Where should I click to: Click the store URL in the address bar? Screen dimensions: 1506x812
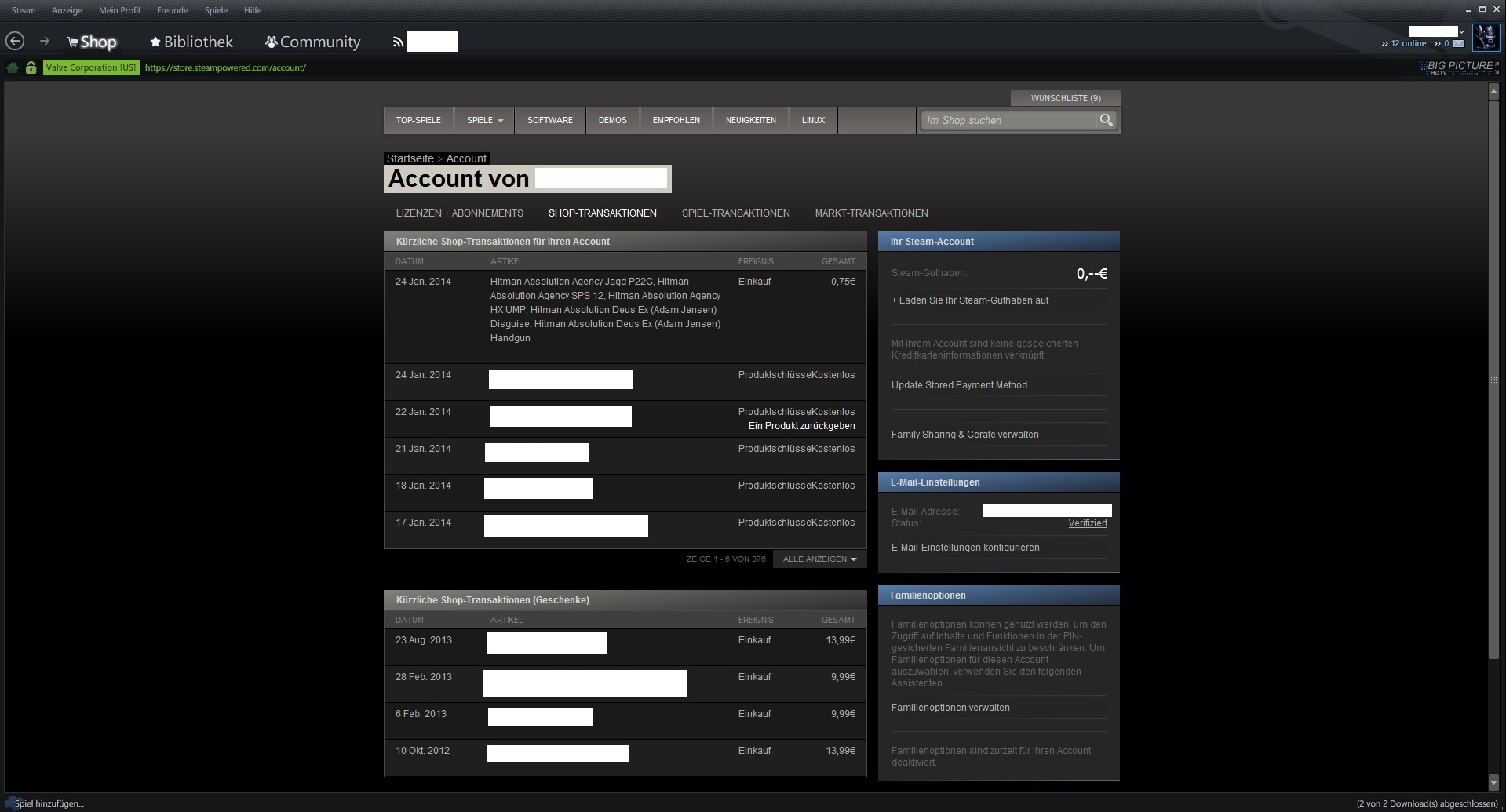click(x=225, y=67)
